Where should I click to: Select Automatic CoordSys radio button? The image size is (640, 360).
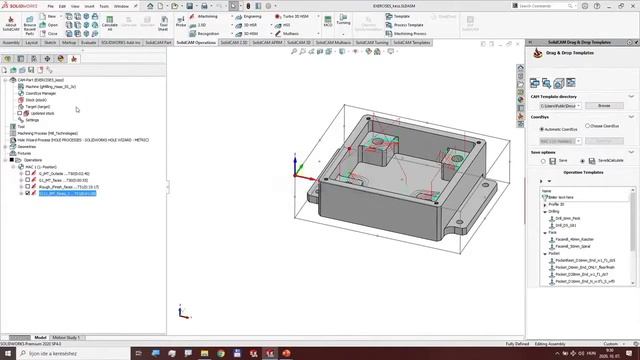coord(542,129)
